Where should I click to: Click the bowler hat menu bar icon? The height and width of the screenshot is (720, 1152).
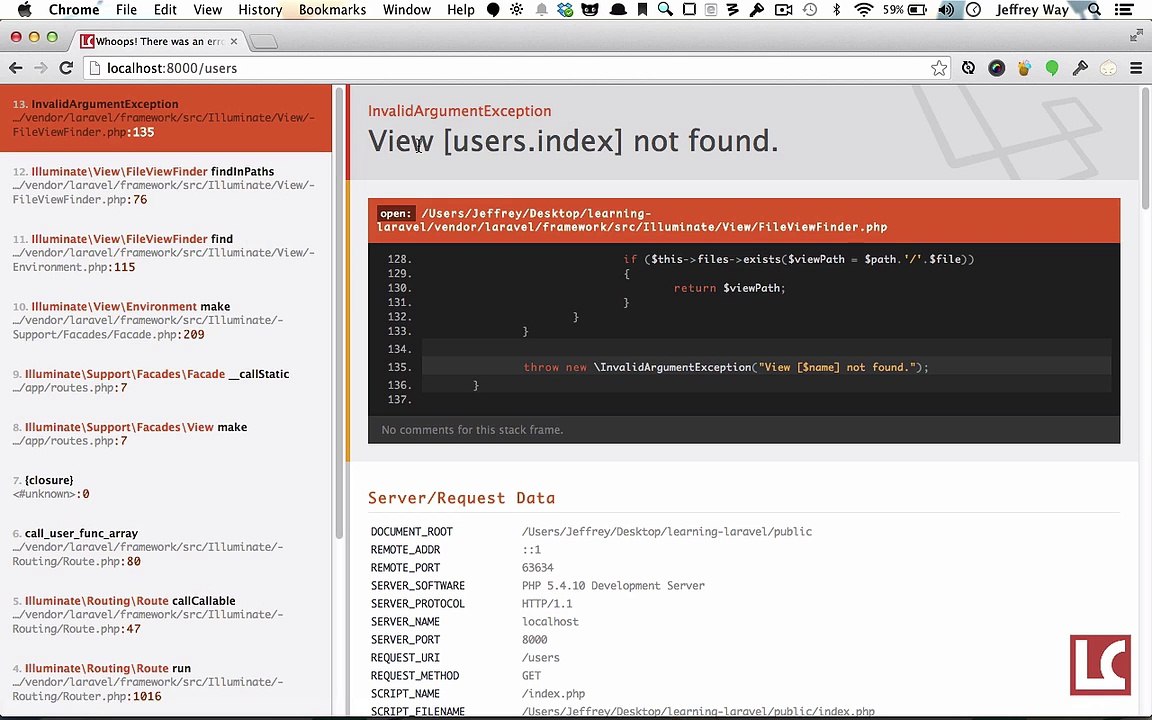click(619, 10)
